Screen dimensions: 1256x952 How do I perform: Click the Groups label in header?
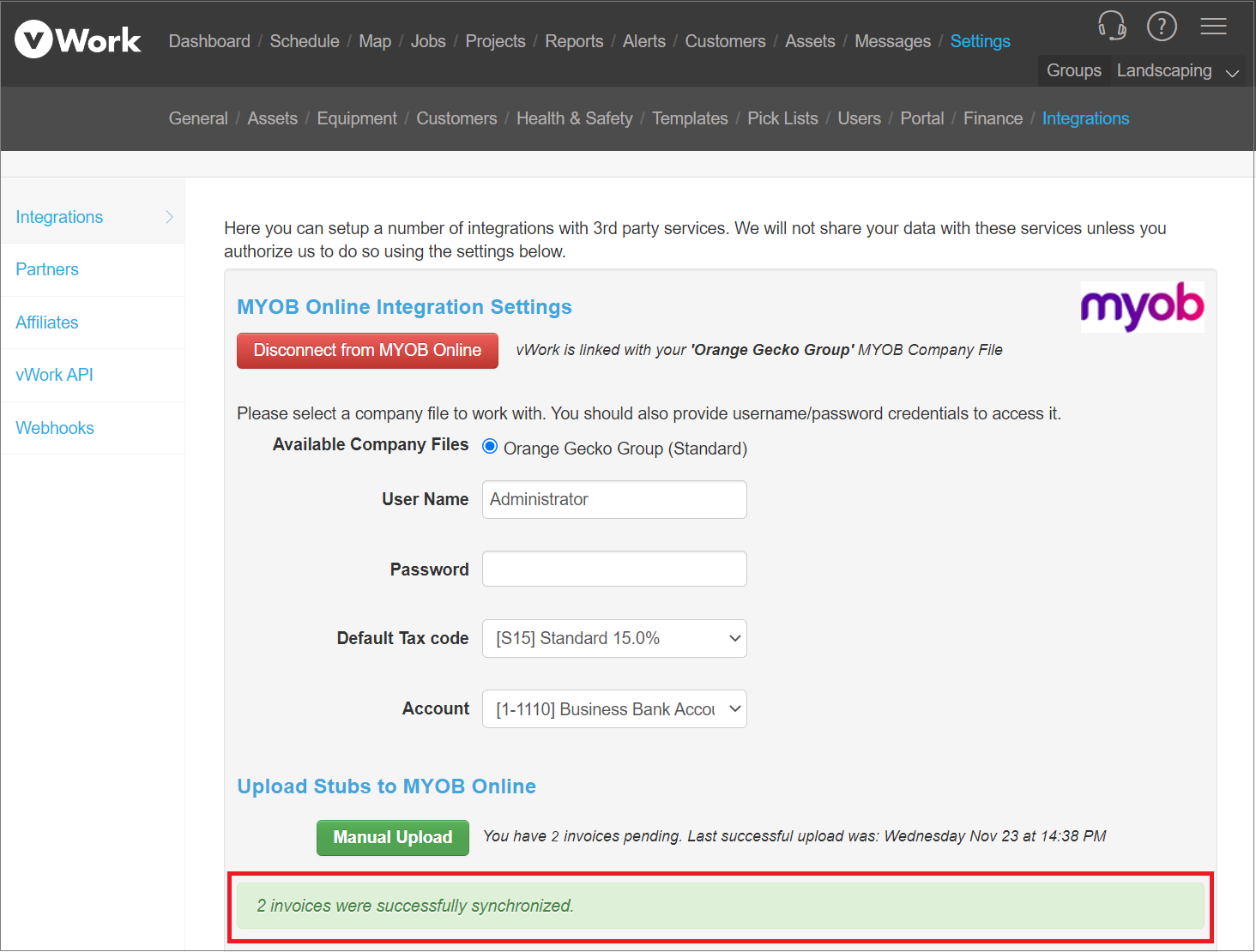(1074, 70)
